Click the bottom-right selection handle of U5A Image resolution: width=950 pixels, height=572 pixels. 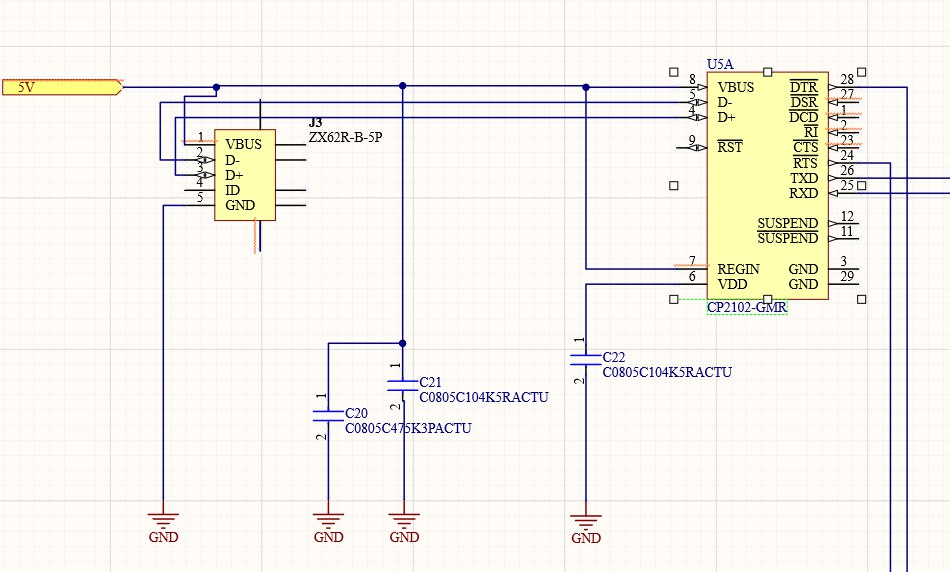(x=862, y=299)
